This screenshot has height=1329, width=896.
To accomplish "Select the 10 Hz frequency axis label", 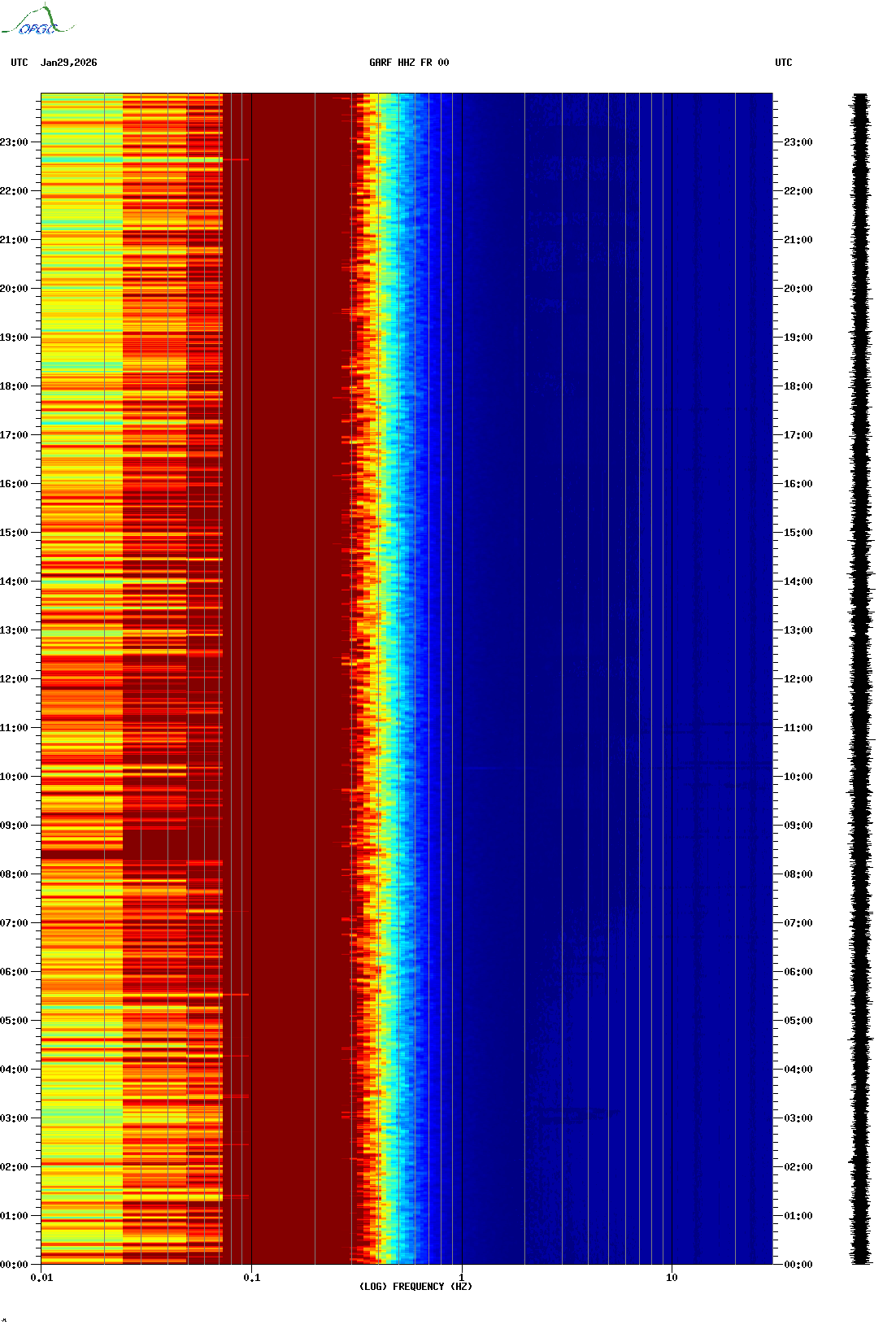I will click(x=672, y=1278).
